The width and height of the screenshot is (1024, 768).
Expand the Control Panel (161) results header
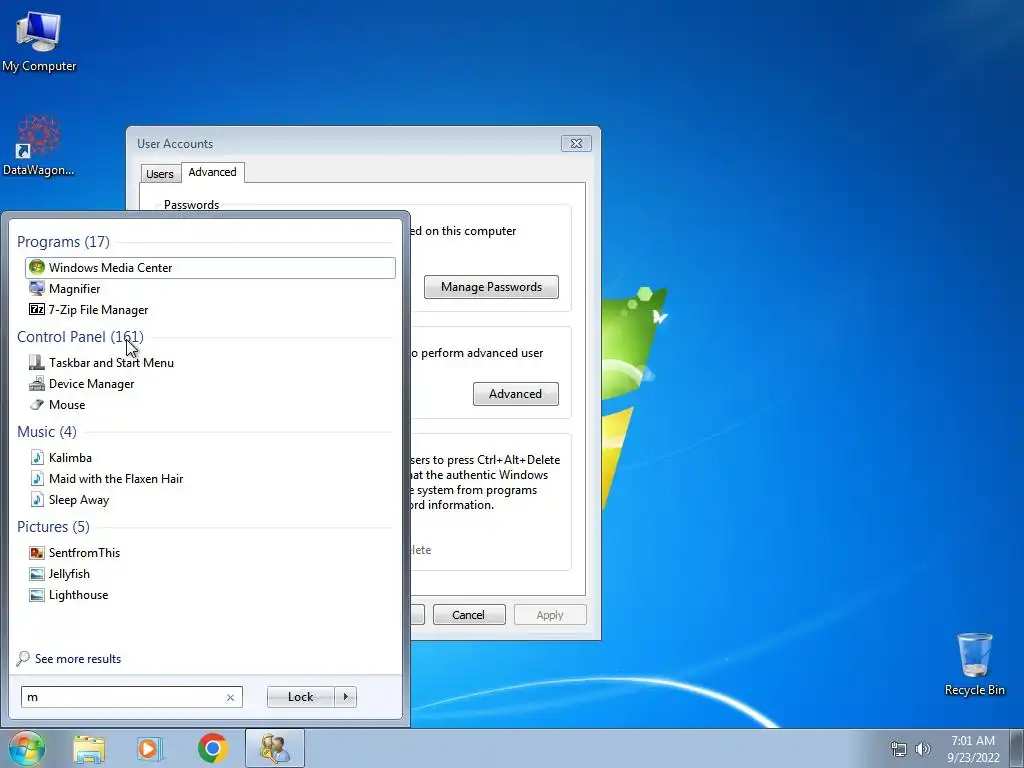point(80,336)
